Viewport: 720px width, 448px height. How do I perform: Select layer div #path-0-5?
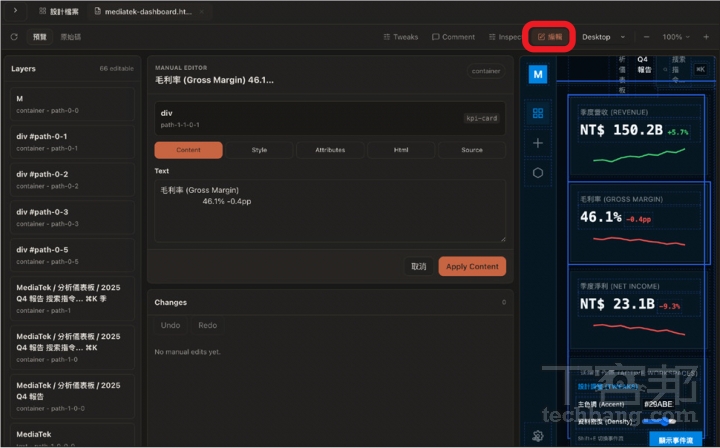tap(72, 255)
